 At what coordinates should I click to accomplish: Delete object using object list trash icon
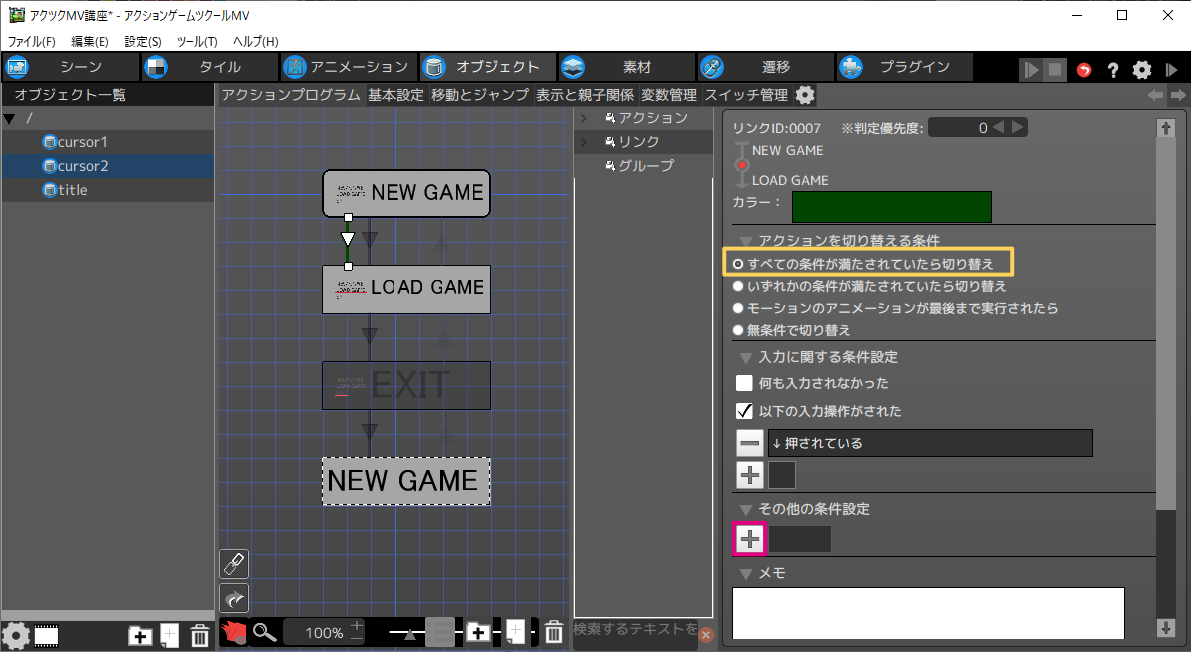(x=199, y=635)
